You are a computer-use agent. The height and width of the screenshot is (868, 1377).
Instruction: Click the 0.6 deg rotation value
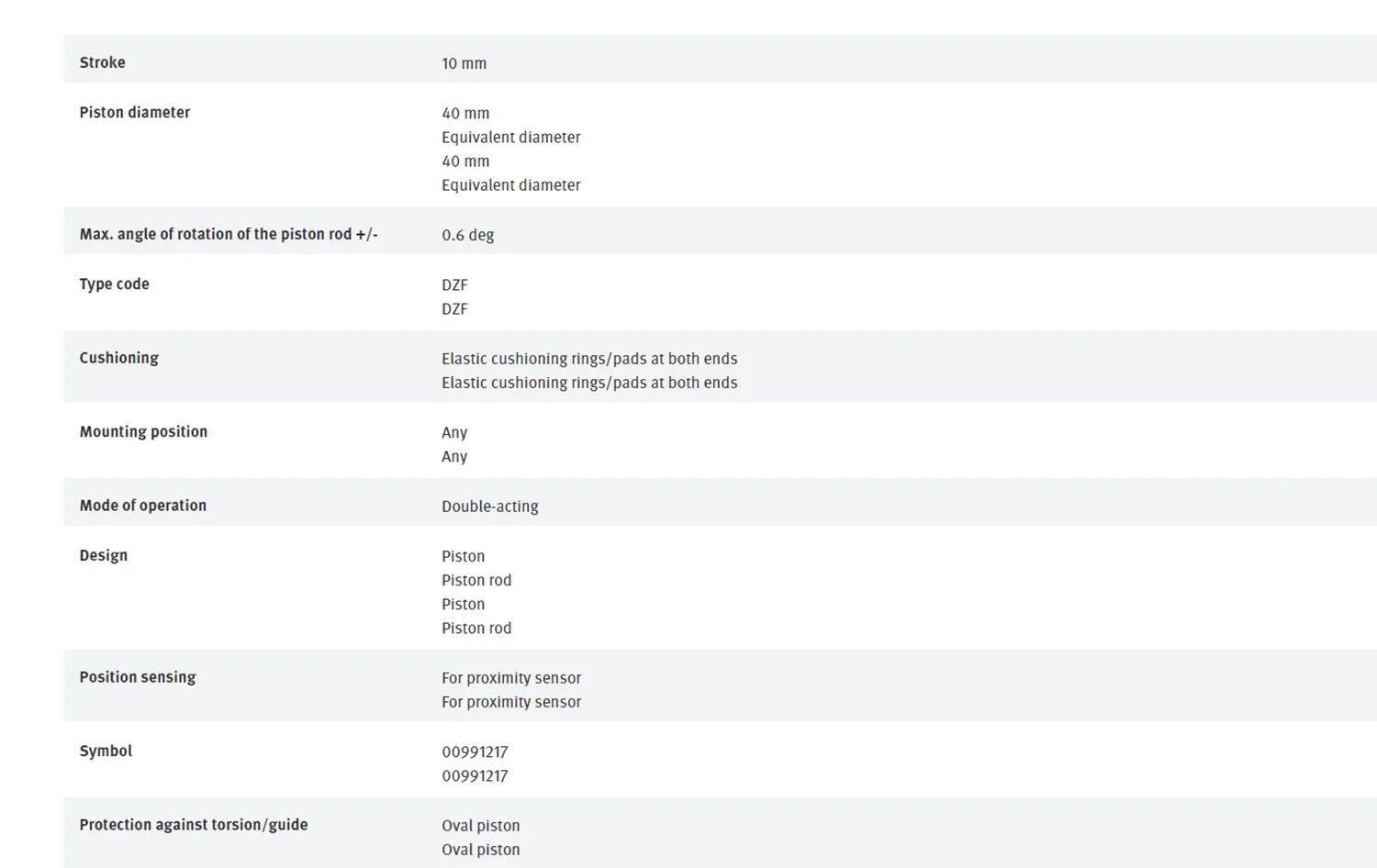coord(467,235)
